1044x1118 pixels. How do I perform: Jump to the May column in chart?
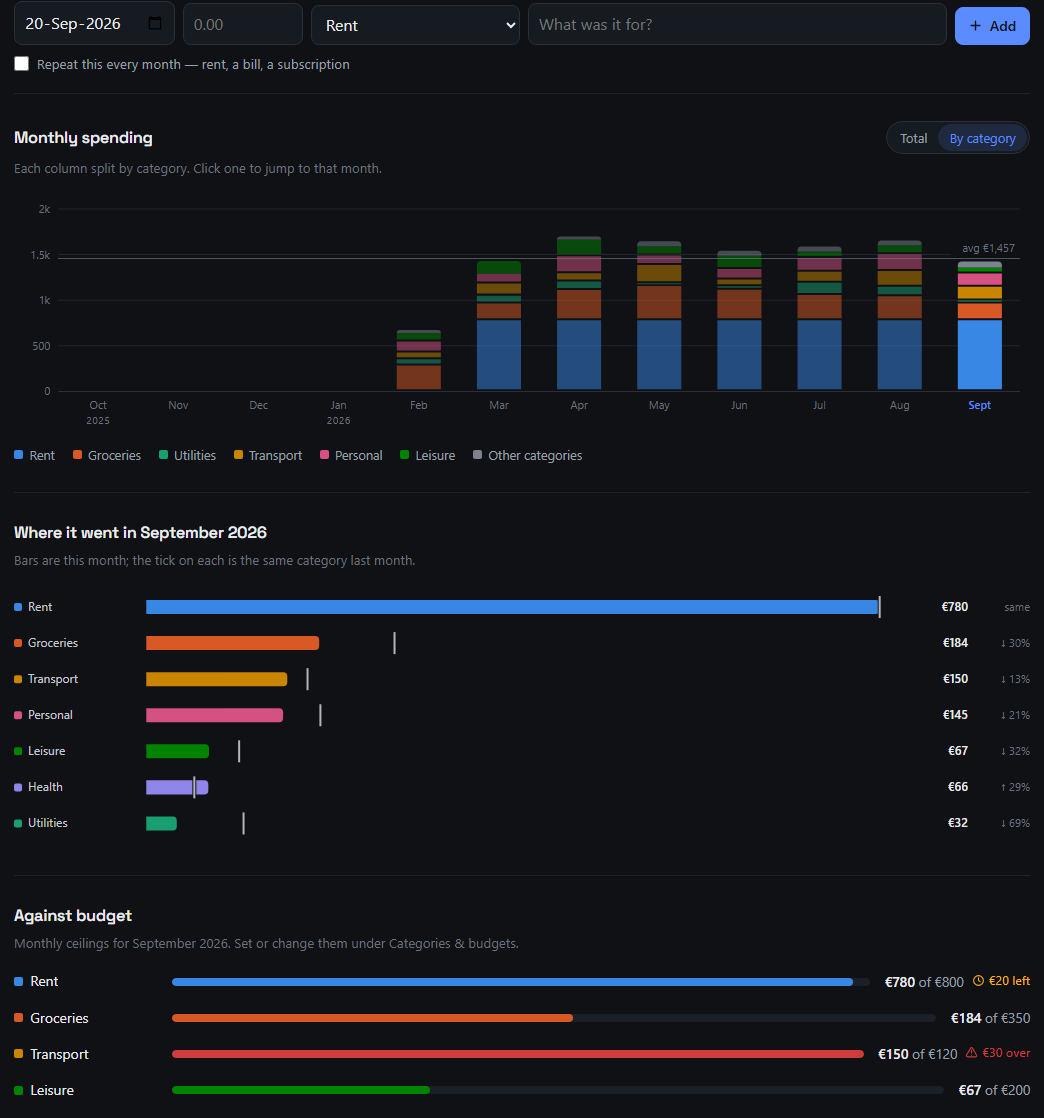[659, 316]
